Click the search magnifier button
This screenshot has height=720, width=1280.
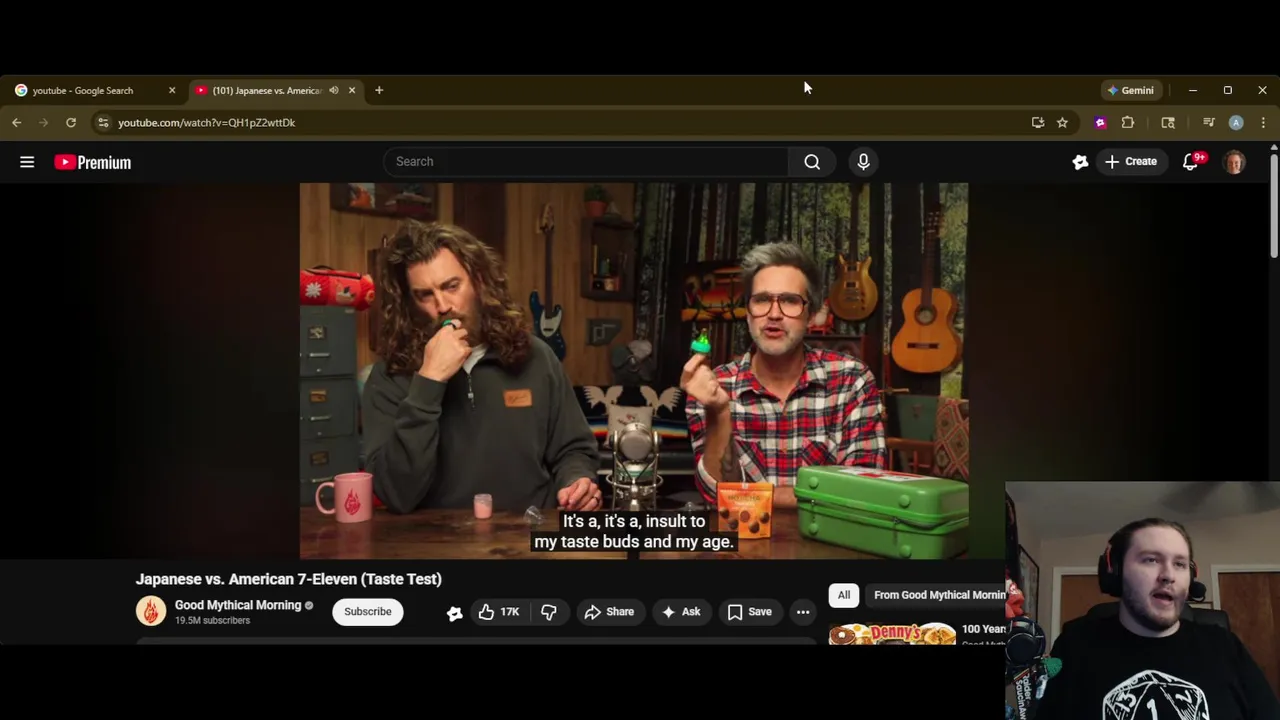click(x=812, y=162)
